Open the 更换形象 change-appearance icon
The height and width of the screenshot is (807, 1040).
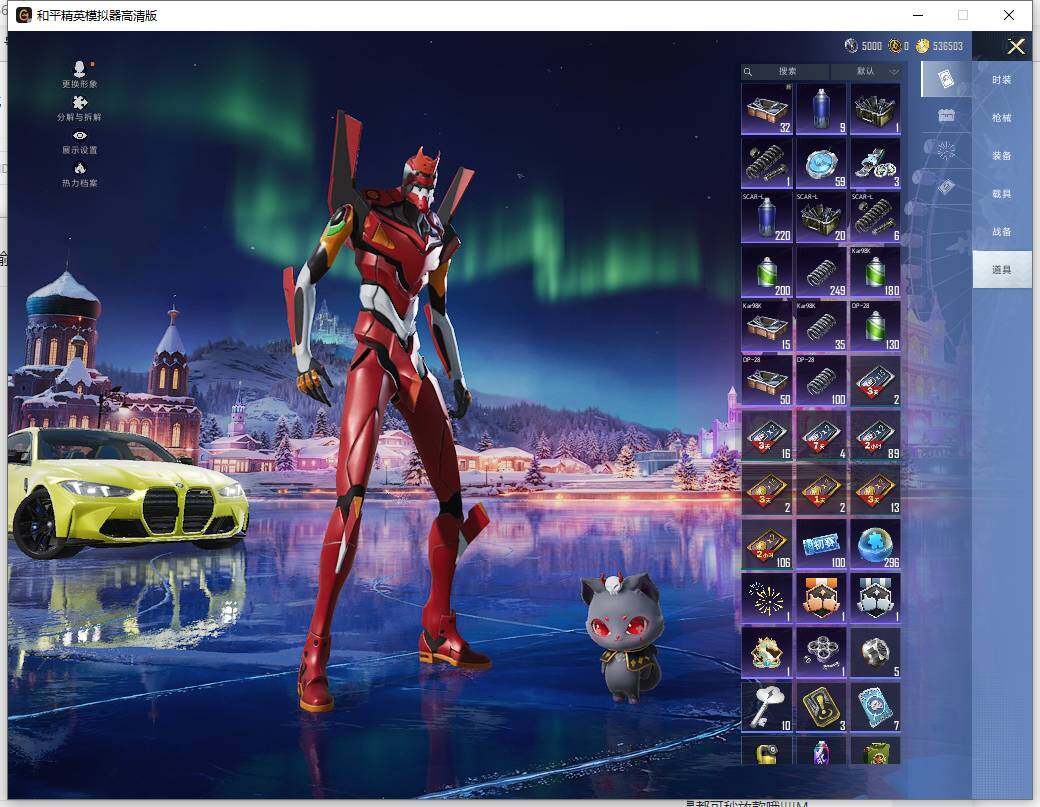[80, 69]
